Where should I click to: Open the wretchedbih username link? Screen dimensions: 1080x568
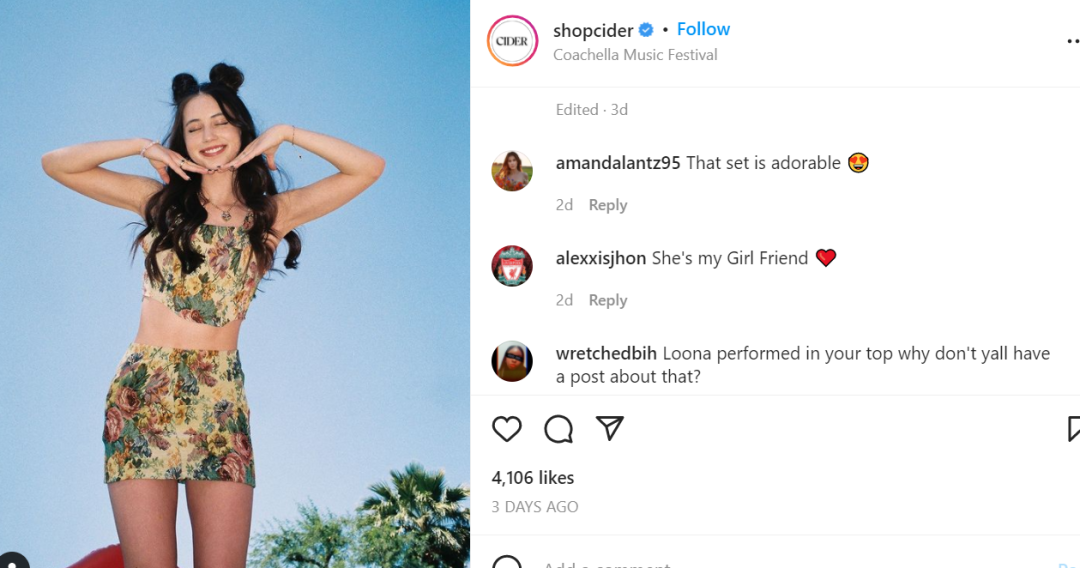[606, 353]
